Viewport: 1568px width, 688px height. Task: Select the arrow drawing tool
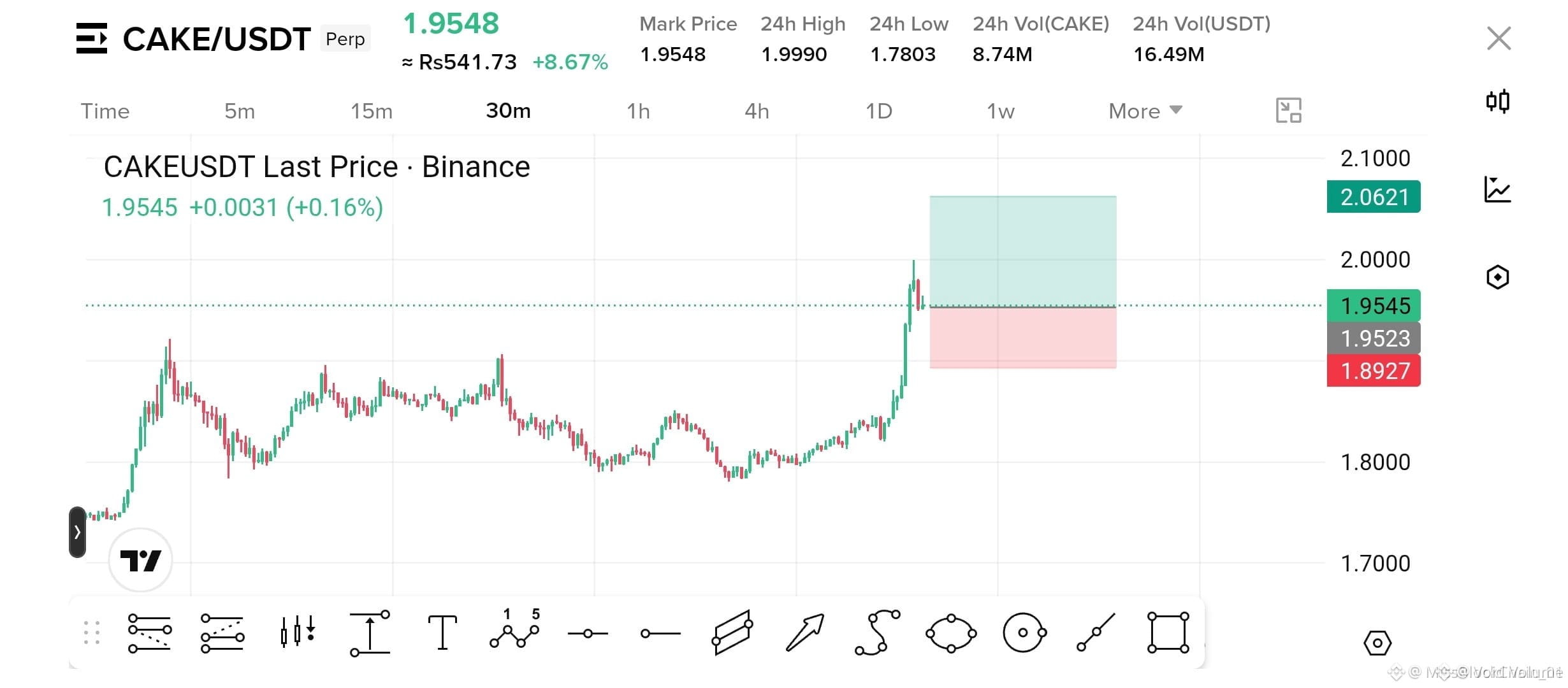[805, 633]
